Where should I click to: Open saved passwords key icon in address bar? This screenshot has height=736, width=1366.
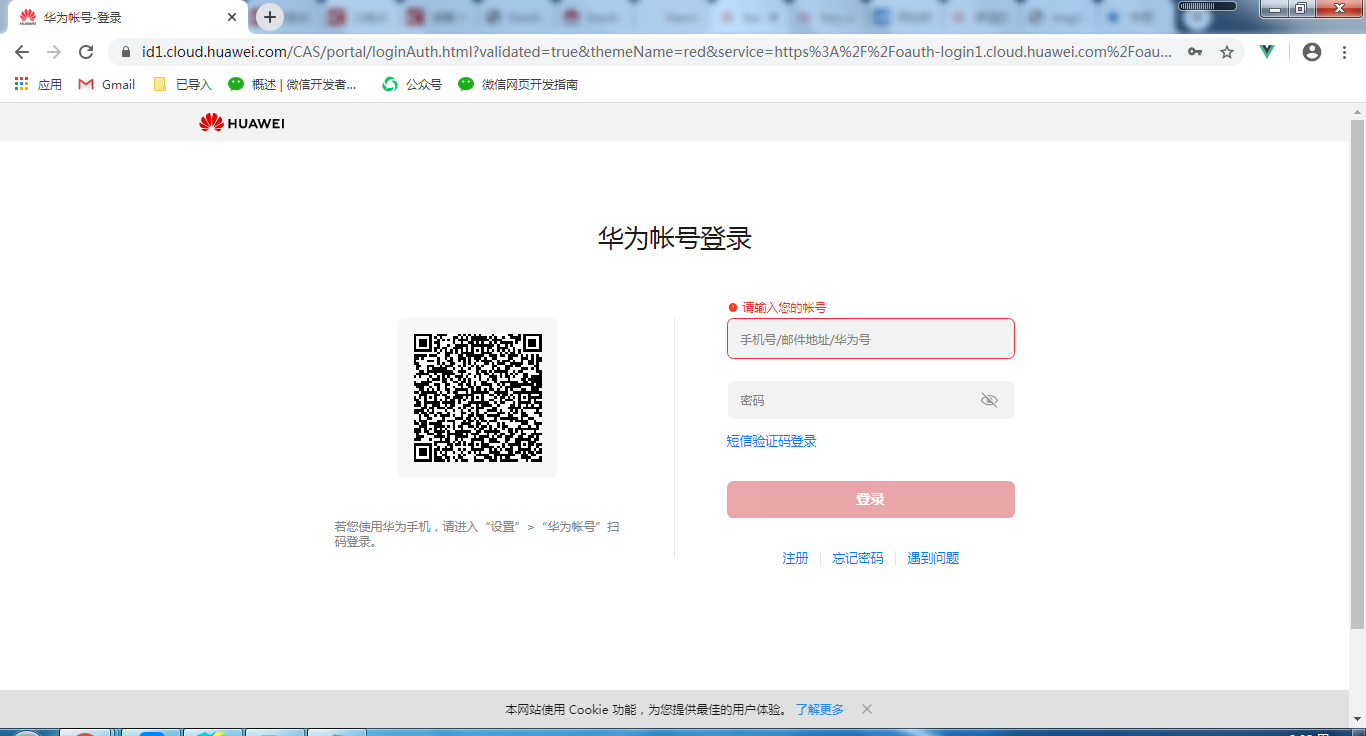coord(1195,52)
